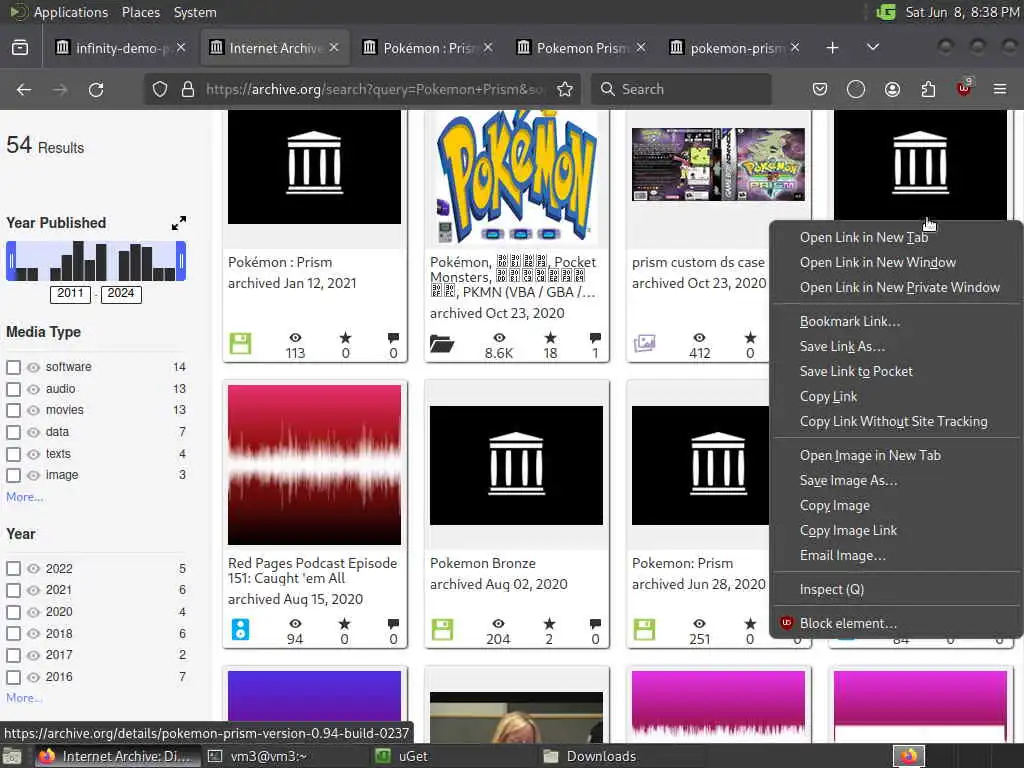The image size is (1024, 768).
Task: Open Red Pages Podcast Episode 151 link
Action: [312, 571]
